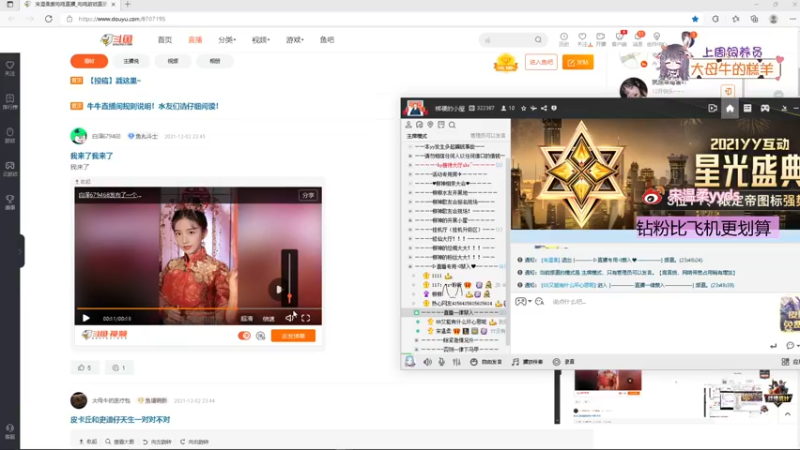Click the YY channel report shield icon
Screen dimensions: 800x450
(554, 108)
